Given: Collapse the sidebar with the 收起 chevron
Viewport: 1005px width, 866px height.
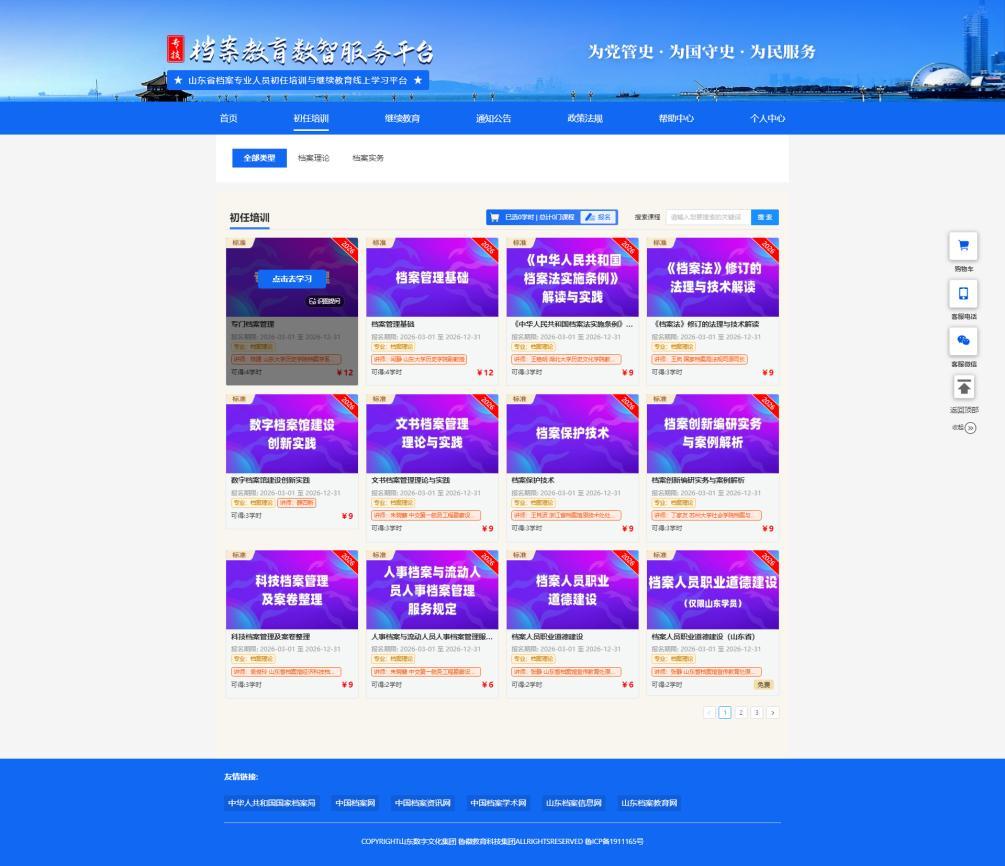Looking at the screenshot, I should click(x=970, y=428).
